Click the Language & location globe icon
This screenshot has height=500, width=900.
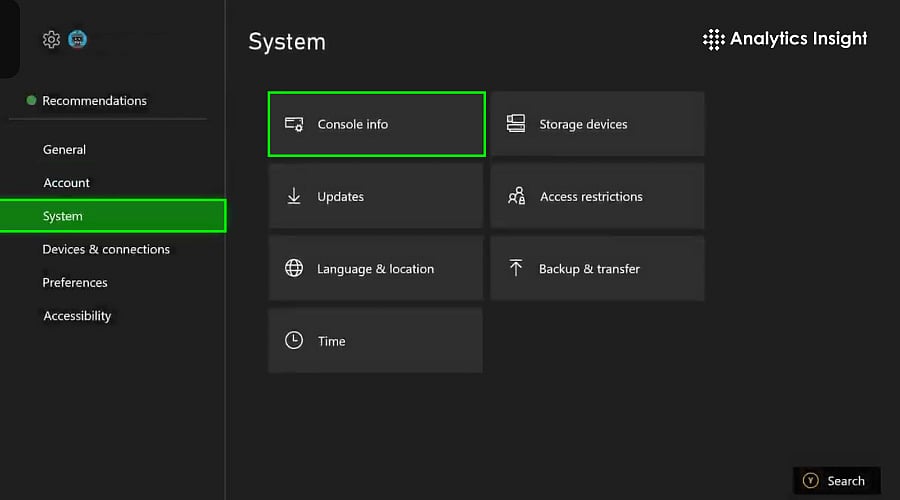[294, 268]
